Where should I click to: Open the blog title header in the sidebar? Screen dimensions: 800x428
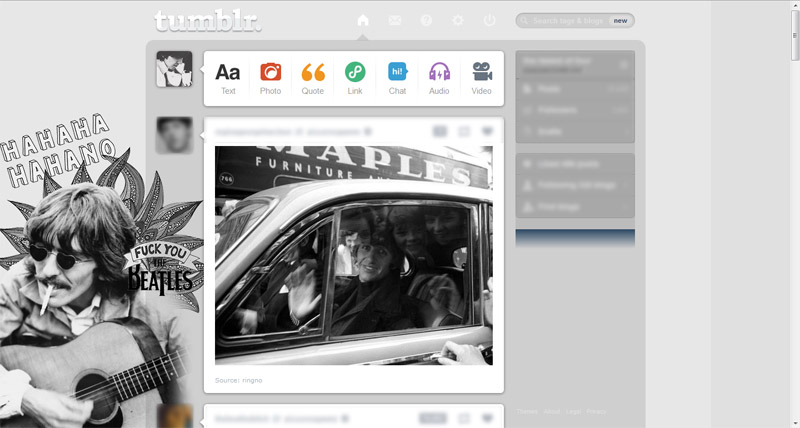tap(575, 64)
